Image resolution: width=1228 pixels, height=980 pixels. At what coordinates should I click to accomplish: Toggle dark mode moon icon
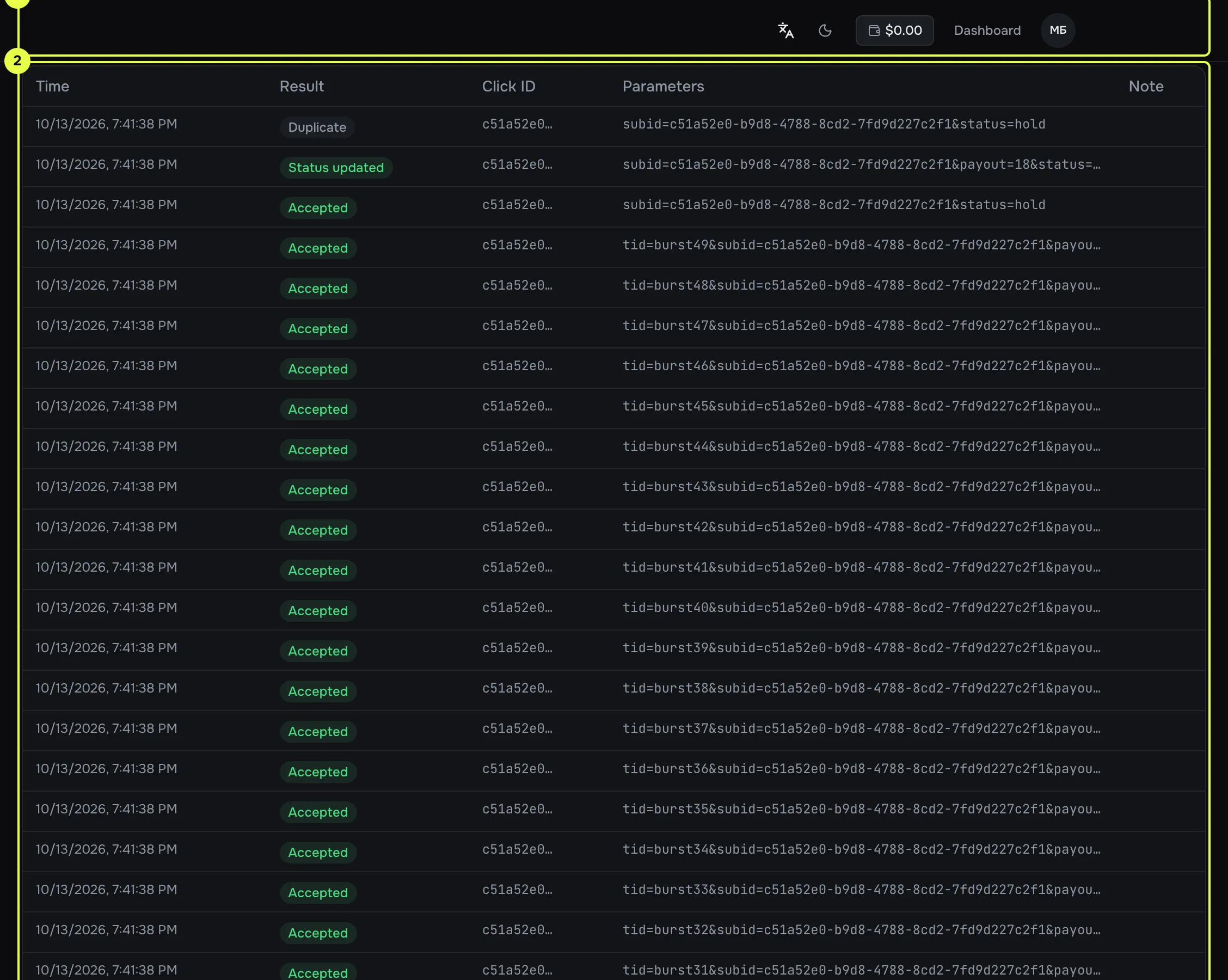pos(825,30)
